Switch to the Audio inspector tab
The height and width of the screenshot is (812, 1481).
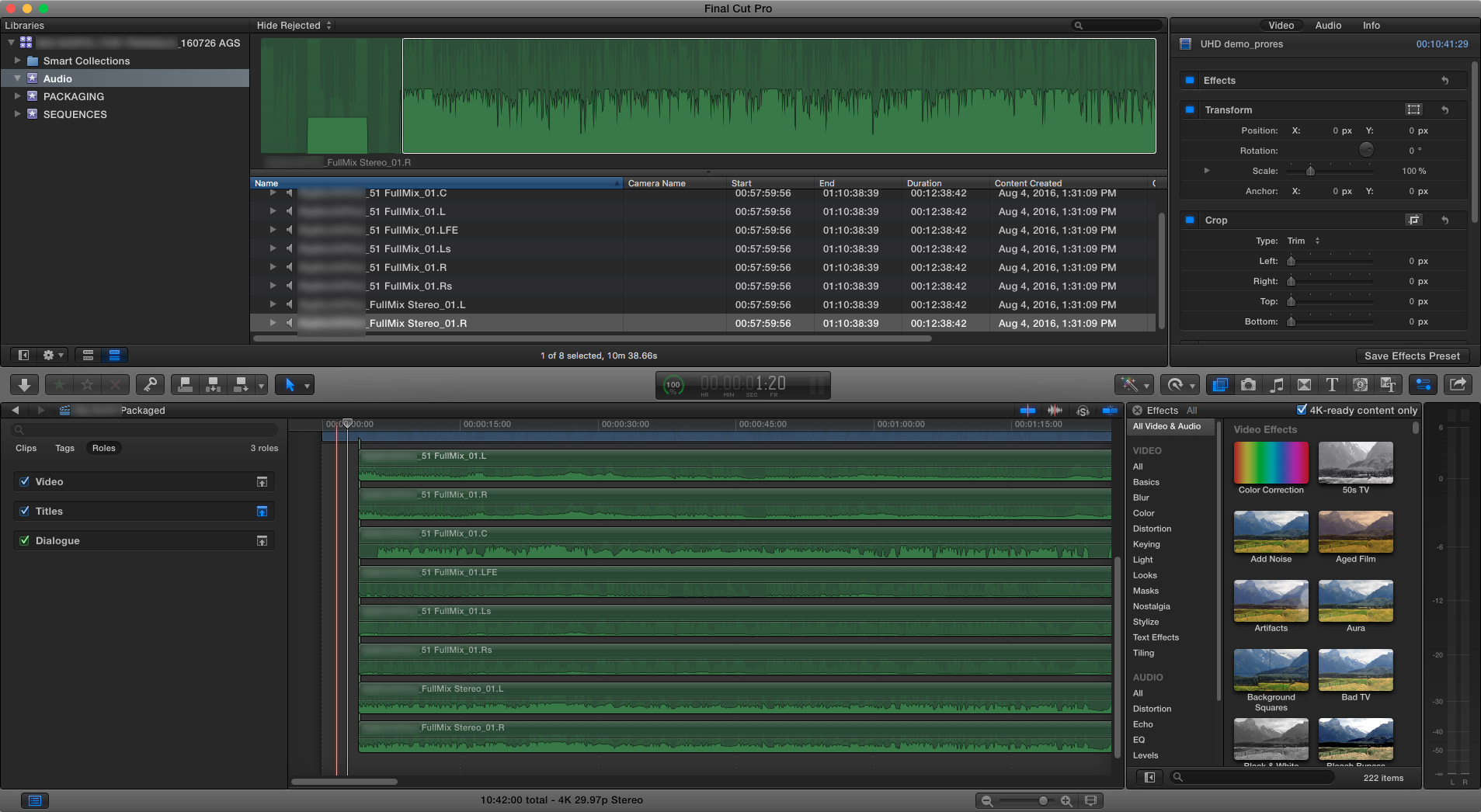[1328, 25]
